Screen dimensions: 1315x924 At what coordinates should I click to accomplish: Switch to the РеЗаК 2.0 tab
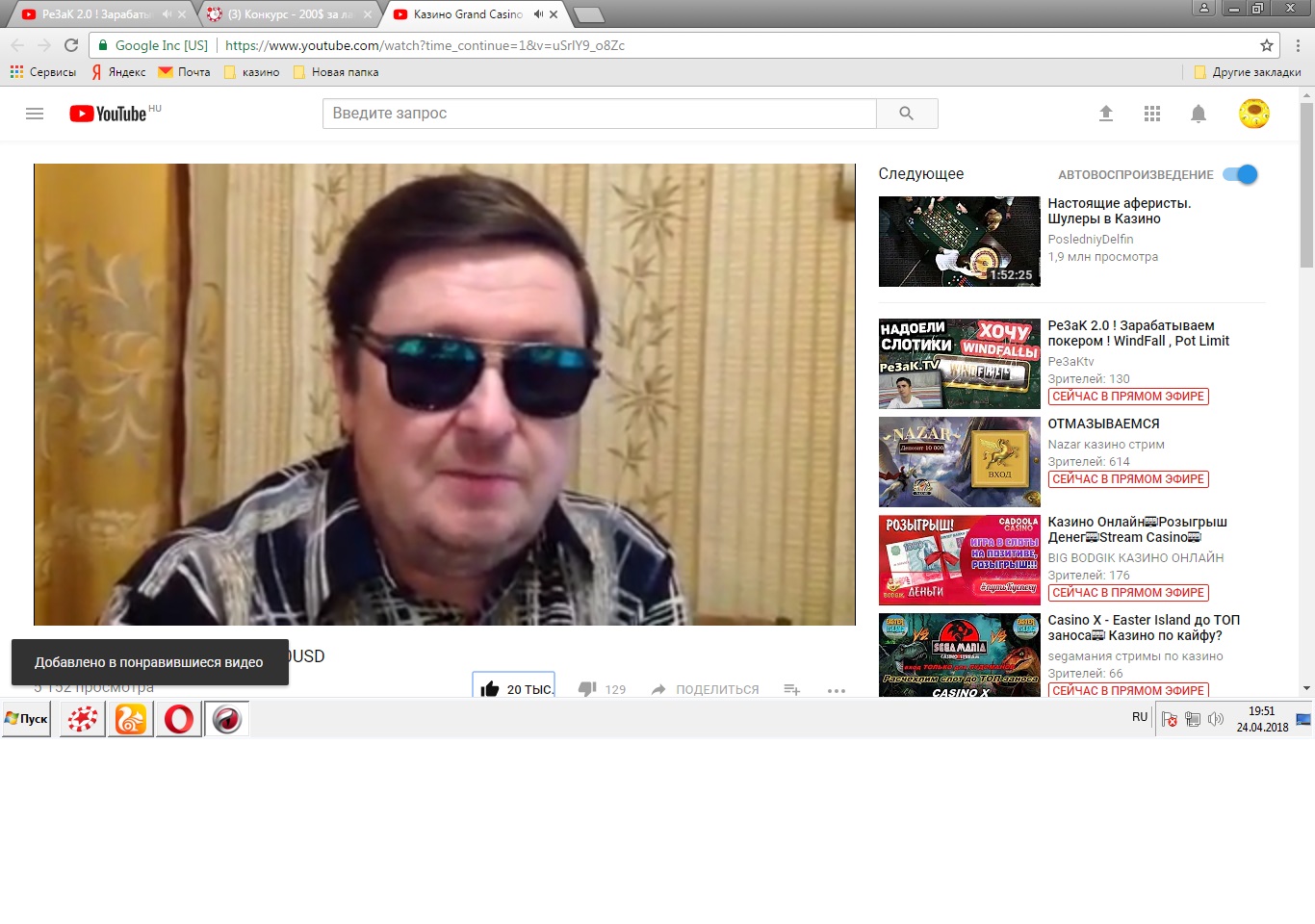[96, 14]
